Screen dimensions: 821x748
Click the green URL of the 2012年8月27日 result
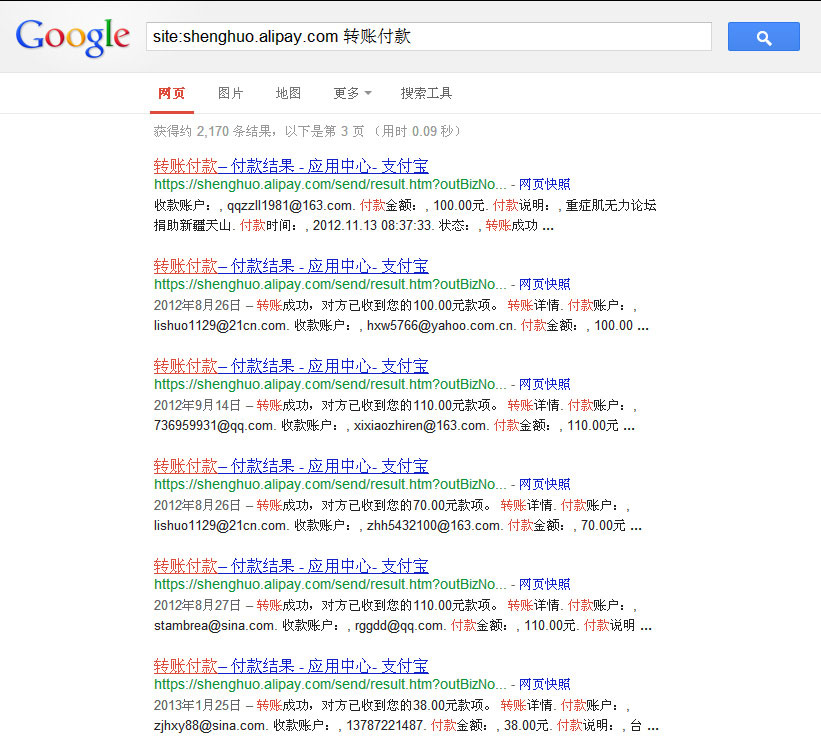pos(330,585)
